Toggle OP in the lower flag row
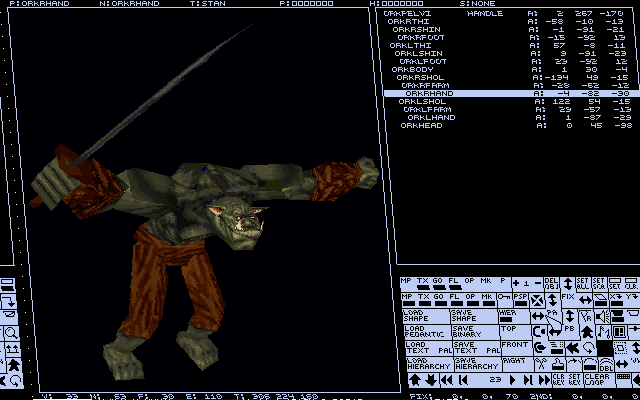This screenshot has width=640, height=400. [x=471, y=300]
